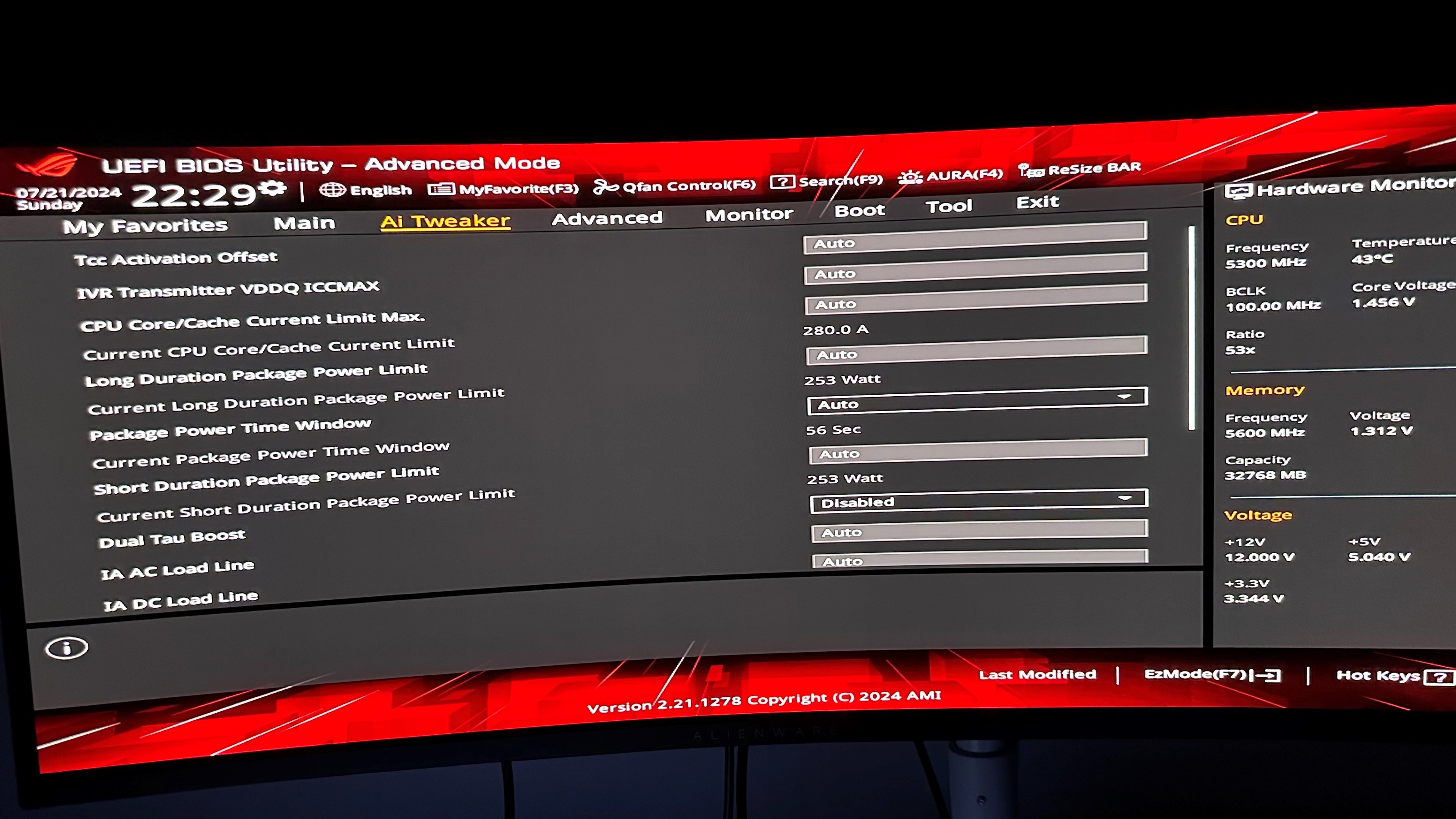
Task: Open Qfan Control(F6) fan icon
Action: 606,187
